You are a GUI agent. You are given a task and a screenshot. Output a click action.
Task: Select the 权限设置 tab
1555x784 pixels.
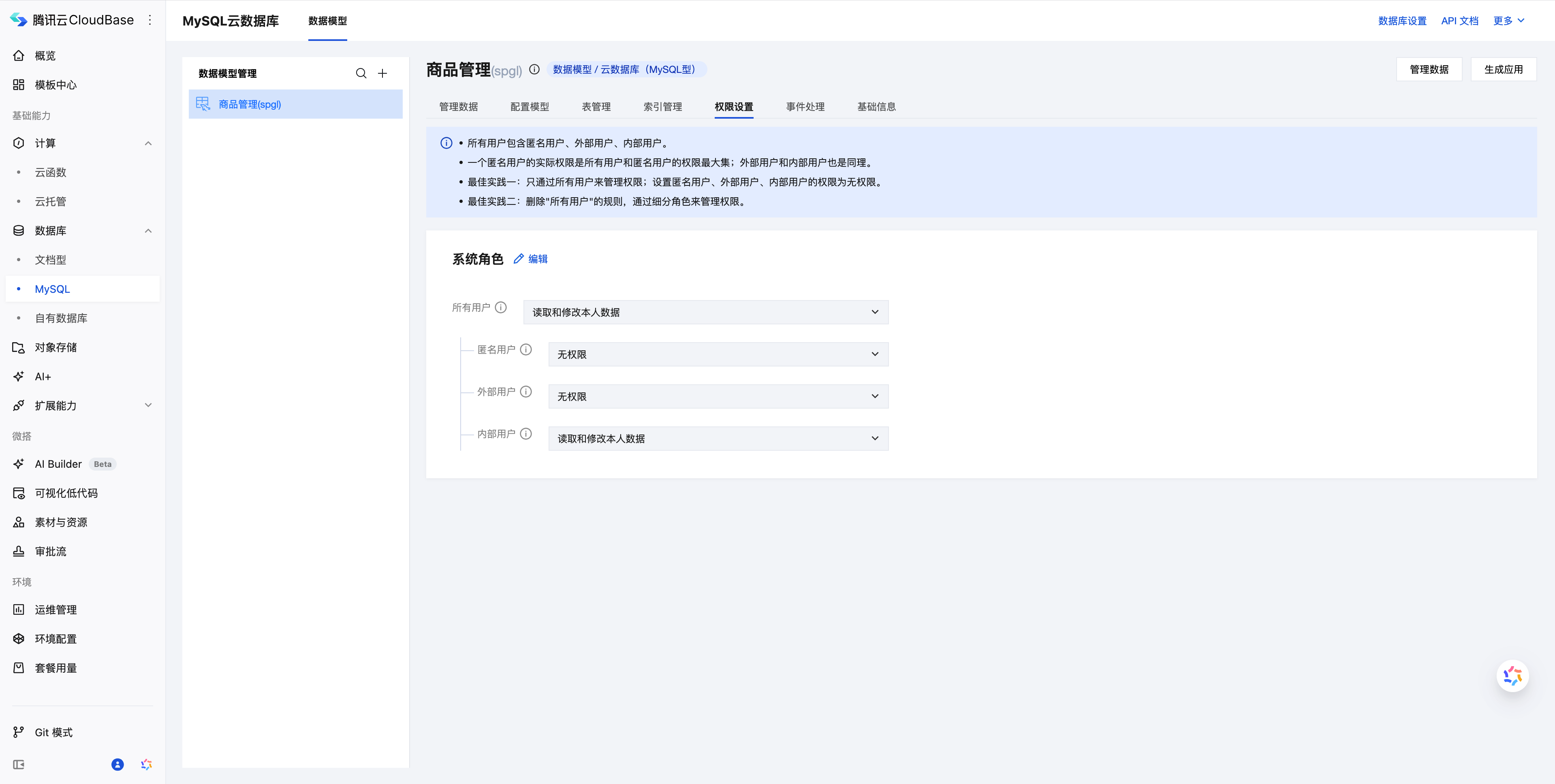[733, 107]
